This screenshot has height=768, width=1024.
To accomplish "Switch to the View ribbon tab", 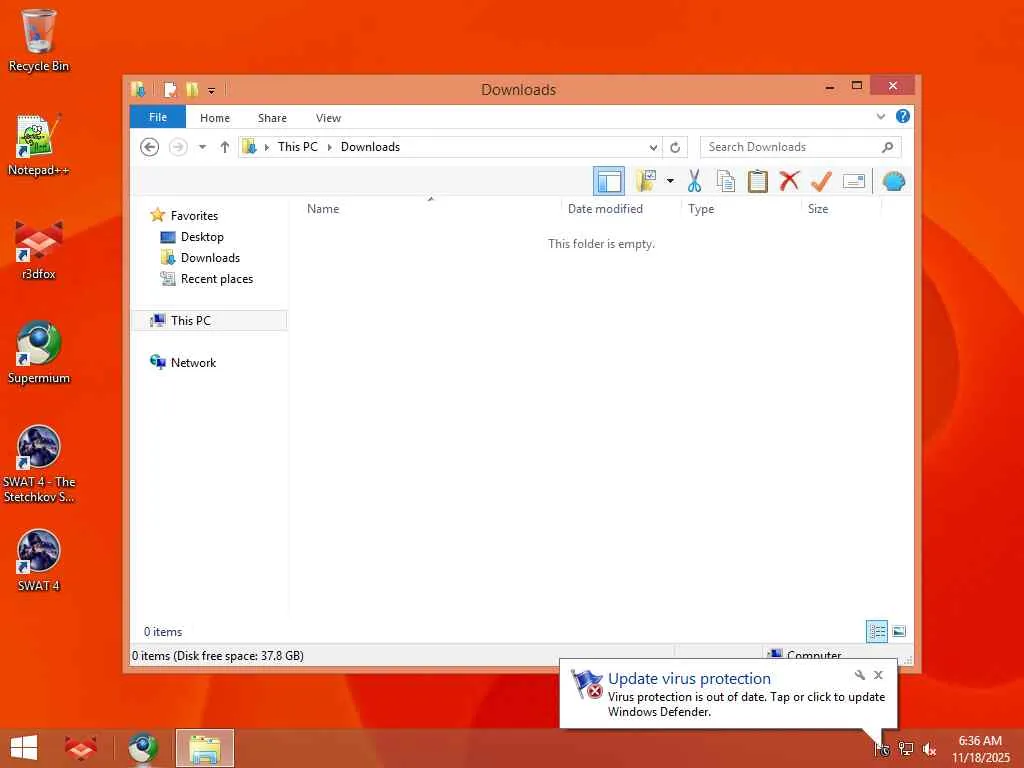I will (x=328, y=118).
